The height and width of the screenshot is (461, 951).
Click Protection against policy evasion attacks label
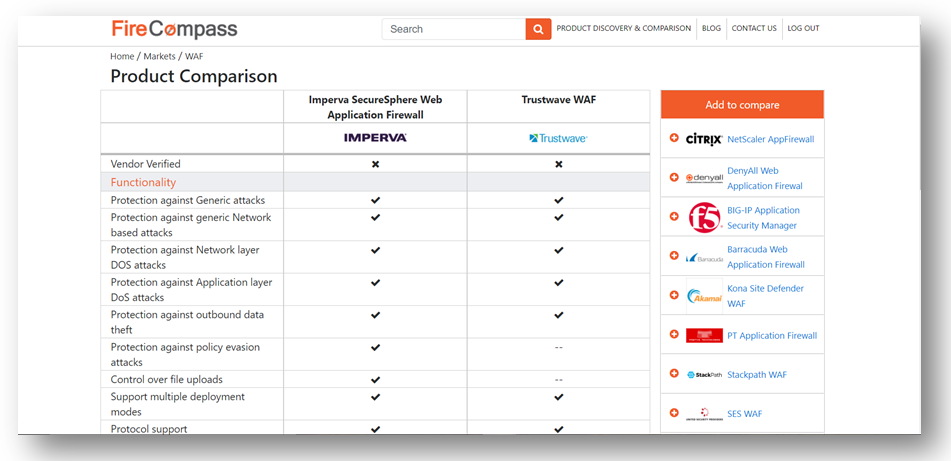[x=185, y=355]
